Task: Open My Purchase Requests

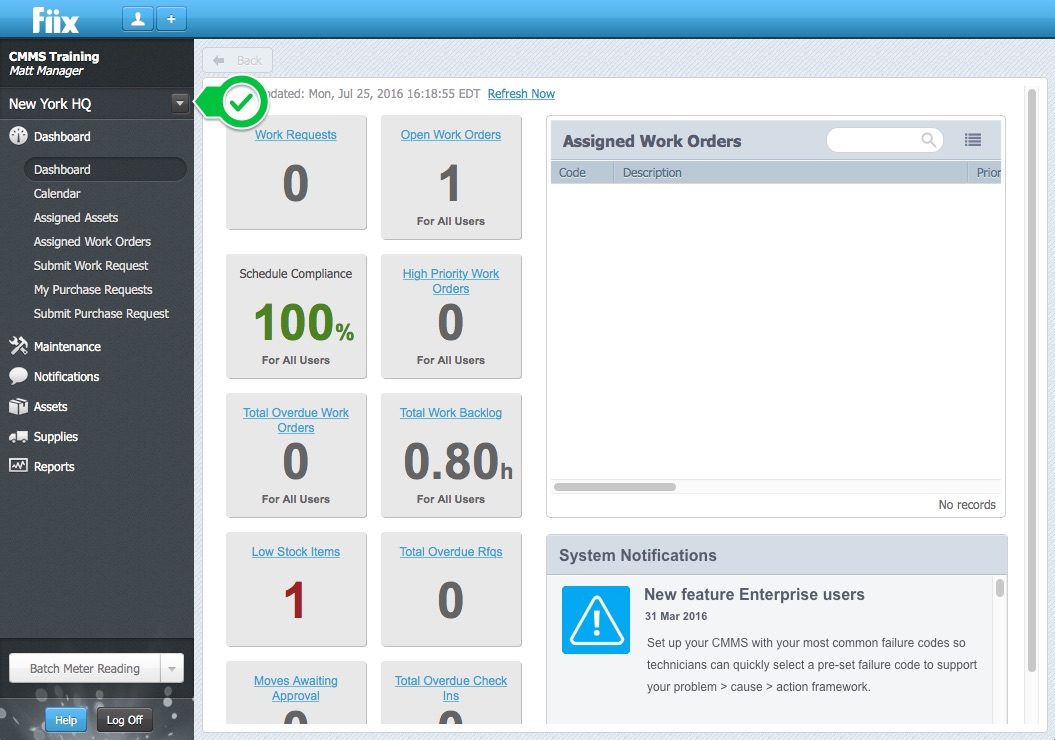Action: [x=93, y=290]
